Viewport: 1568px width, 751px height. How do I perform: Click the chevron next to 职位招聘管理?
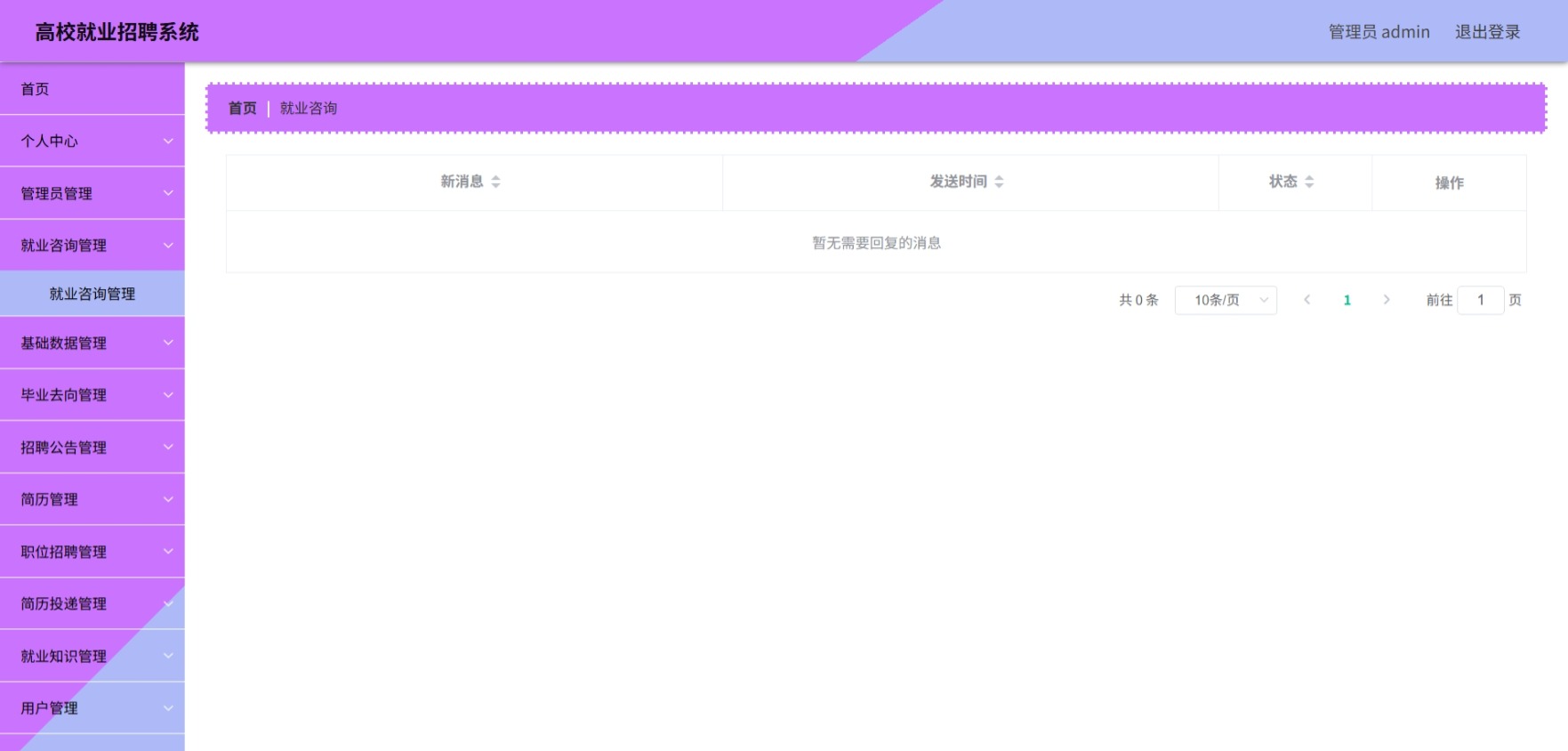[168, 552]
